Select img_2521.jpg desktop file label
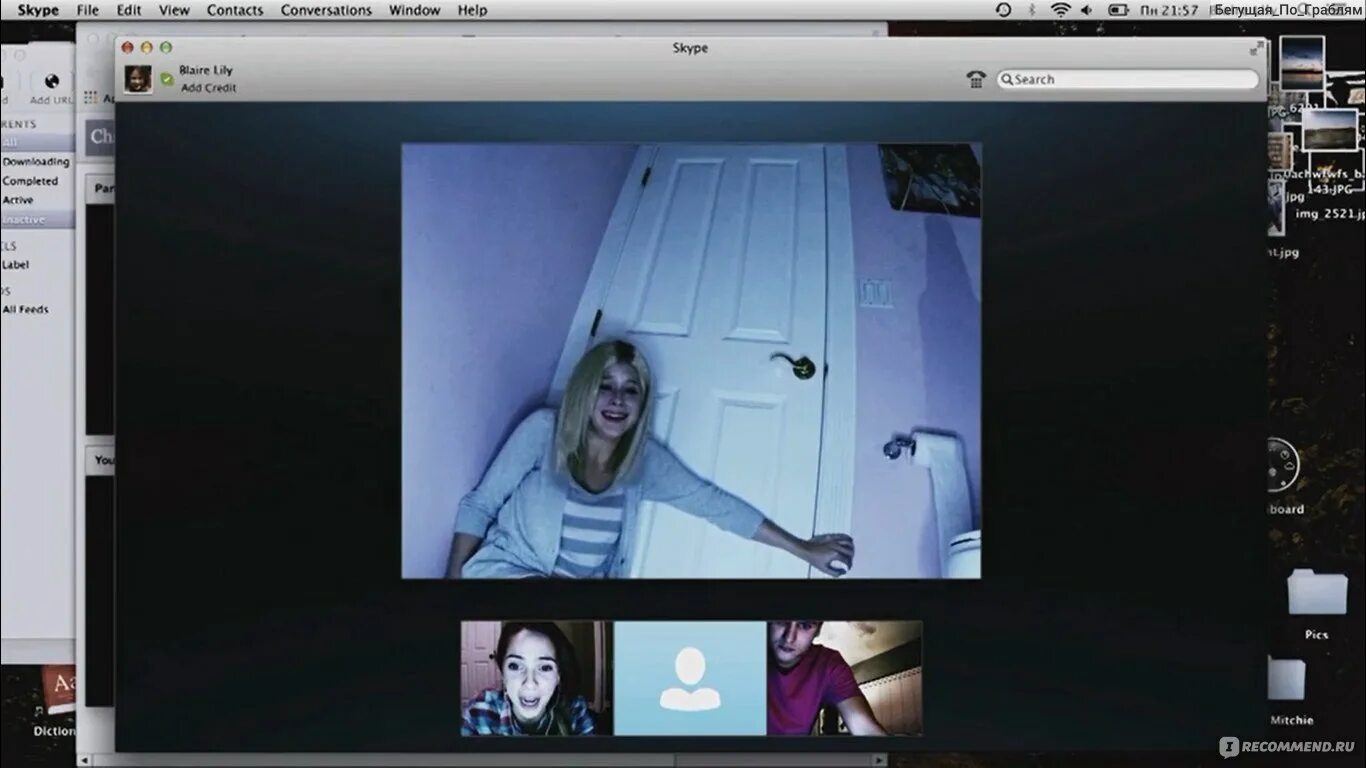The width and height of the screenshot is (1366, 768). (x=1330, y=214)
